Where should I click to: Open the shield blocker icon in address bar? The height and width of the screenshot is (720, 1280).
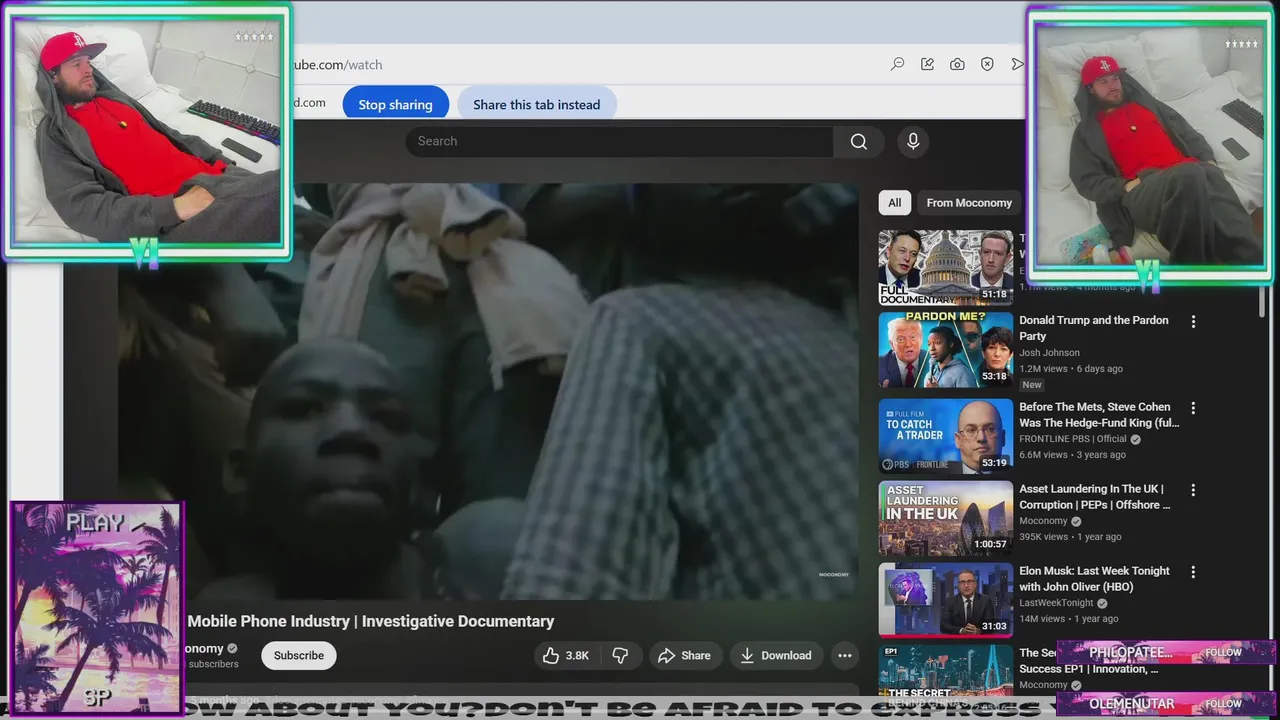(987, 64)
